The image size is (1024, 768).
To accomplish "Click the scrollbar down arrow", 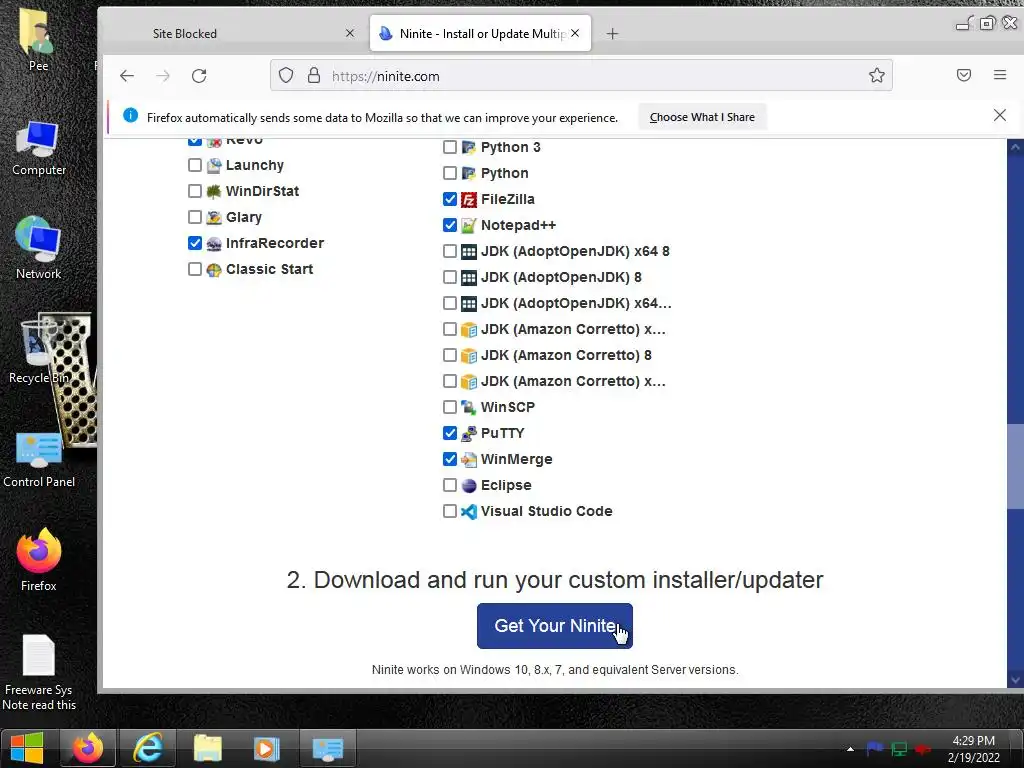I will (1015, 680).
